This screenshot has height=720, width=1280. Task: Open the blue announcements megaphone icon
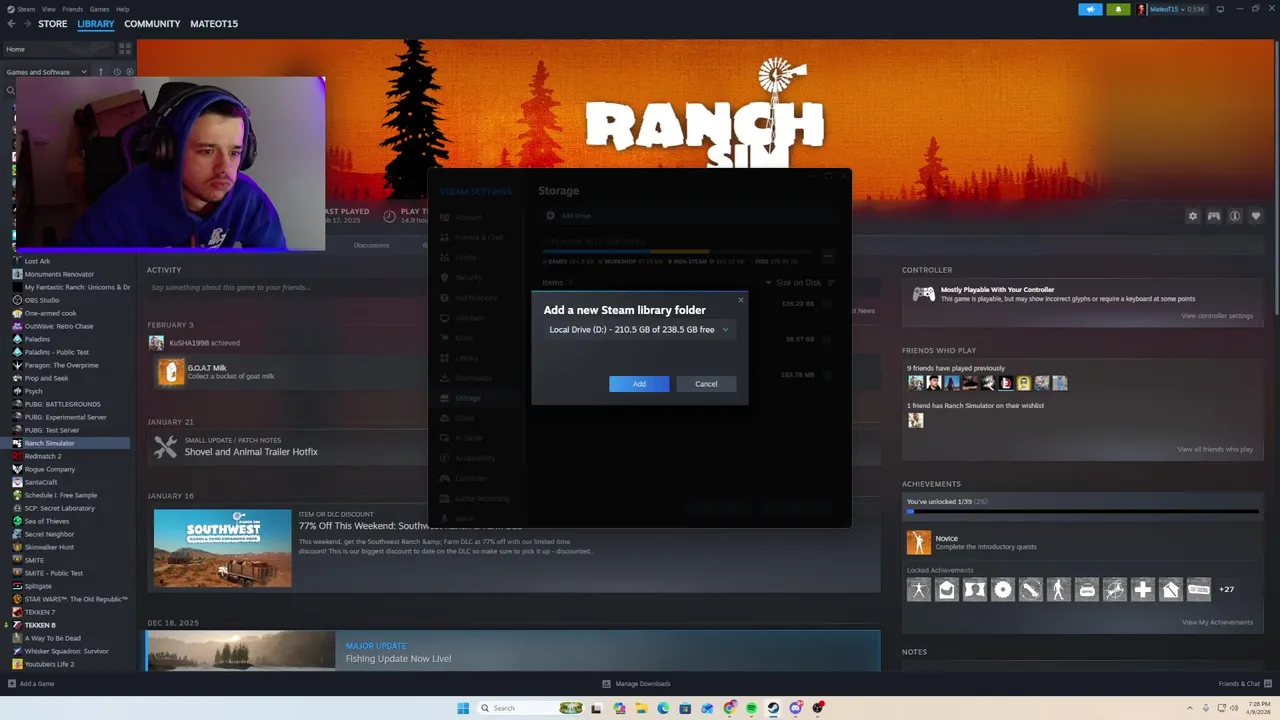(x=1090, y=9)
